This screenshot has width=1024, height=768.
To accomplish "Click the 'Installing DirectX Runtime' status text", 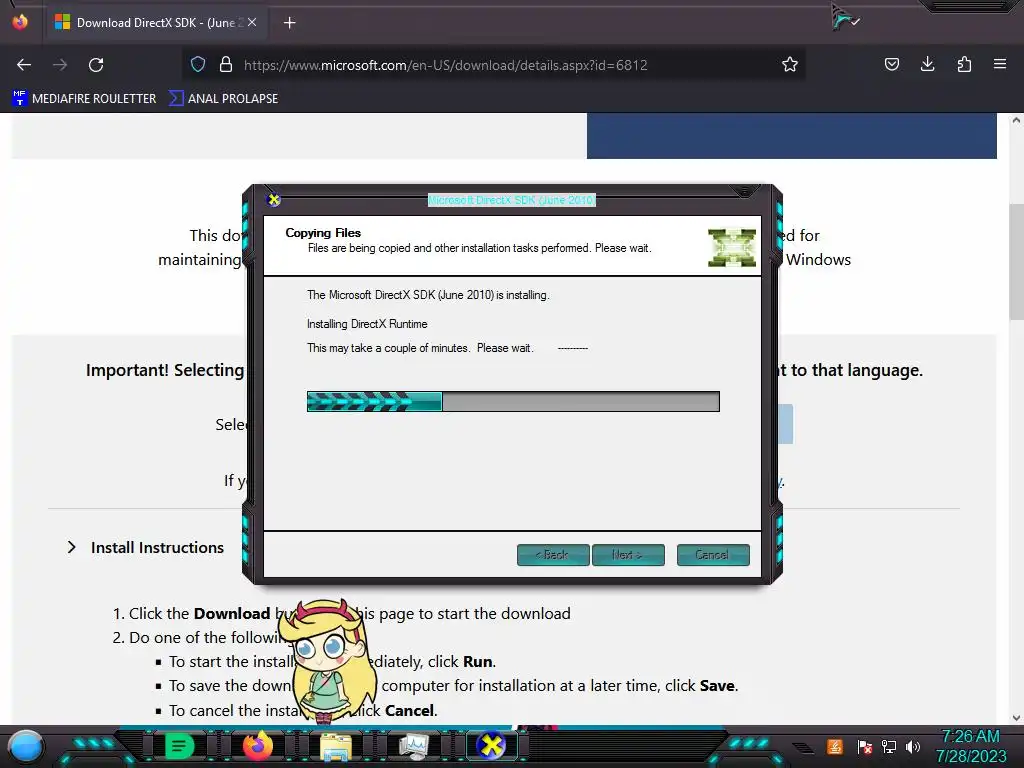I will (x=367, y=324).
